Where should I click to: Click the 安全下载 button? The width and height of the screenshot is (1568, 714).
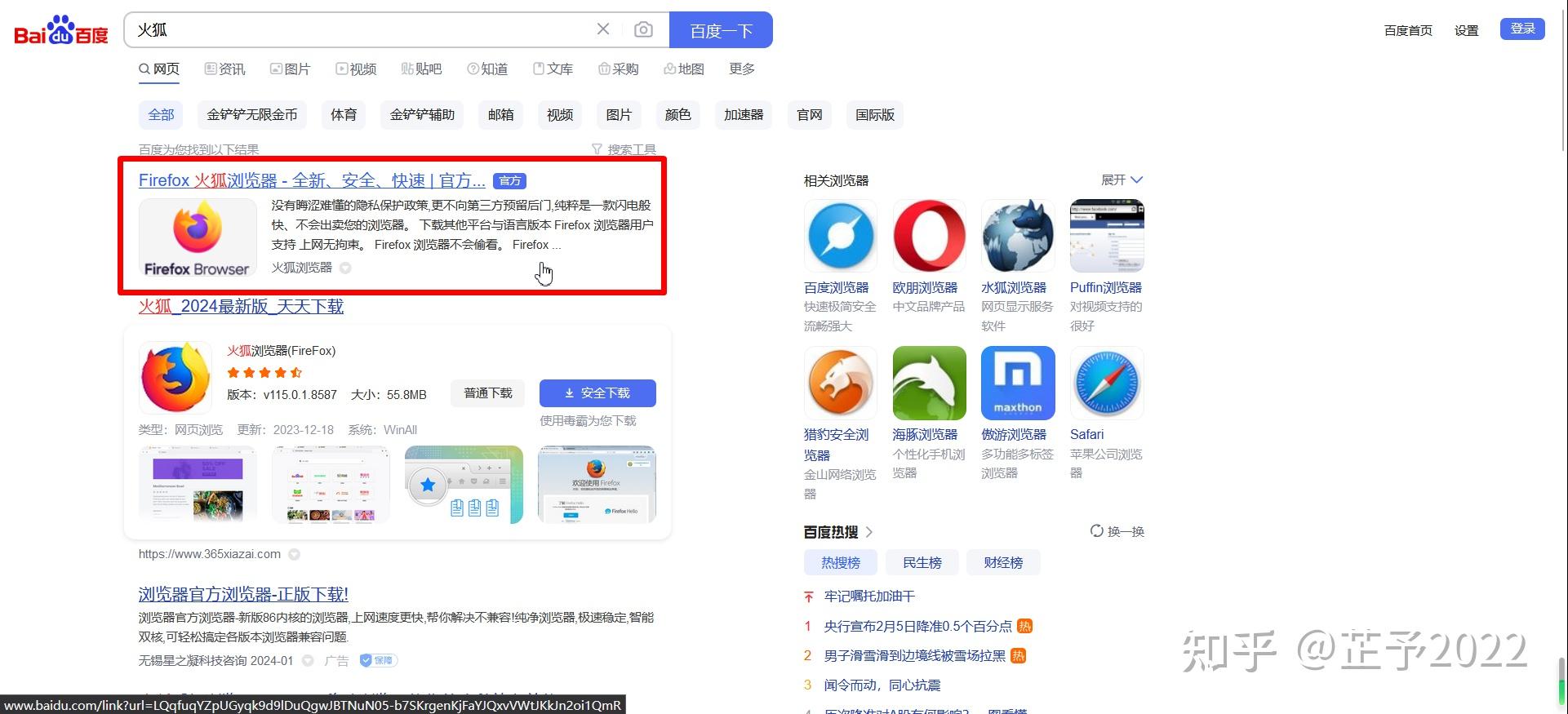tap(597, 393)
